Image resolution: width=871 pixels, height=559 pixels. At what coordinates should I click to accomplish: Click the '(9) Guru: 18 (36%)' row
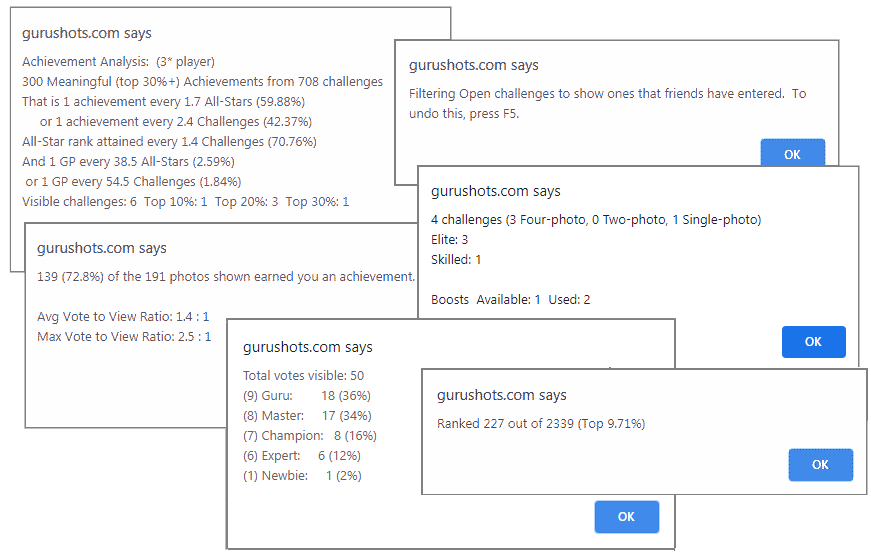point(307,396)
